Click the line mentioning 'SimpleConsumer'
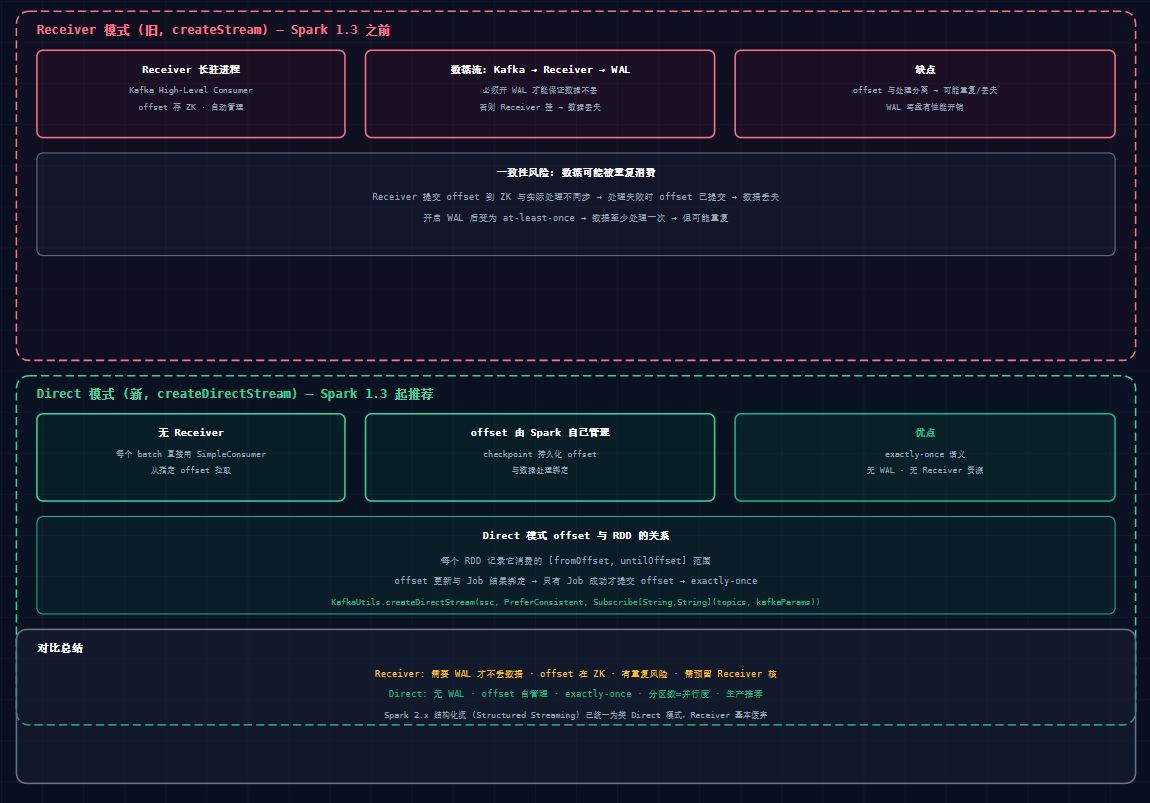This screenshot has height=803, width=1150. coord(191,454)
